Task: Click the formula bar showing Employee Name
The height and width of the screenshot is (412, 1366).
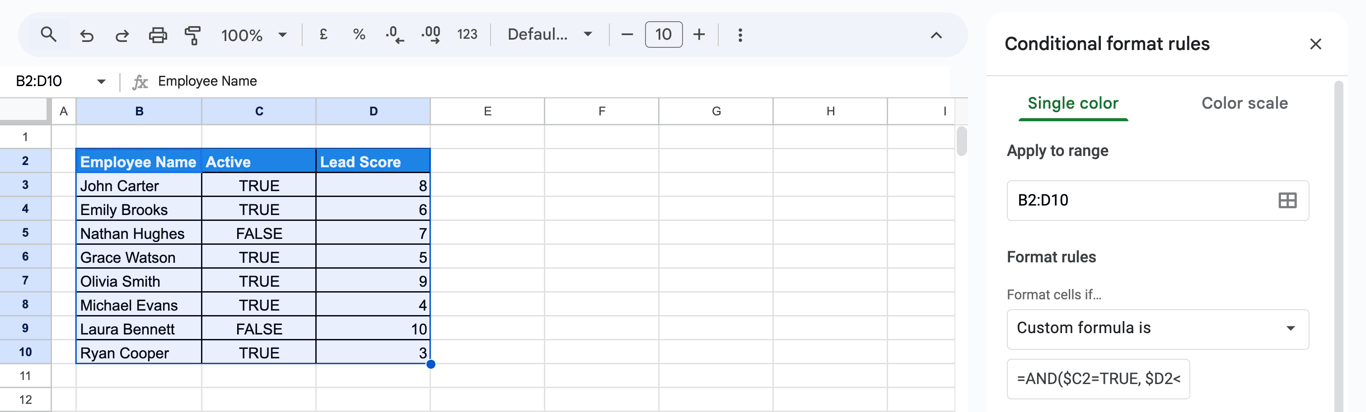Action: [555, 82]
